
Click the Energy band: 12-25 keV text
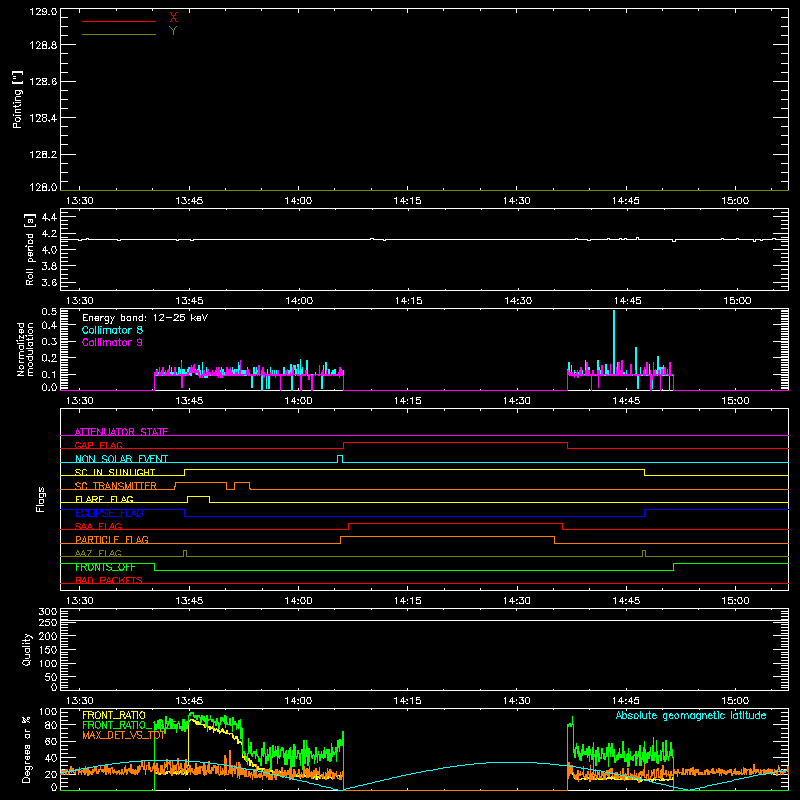click(145, 318)
